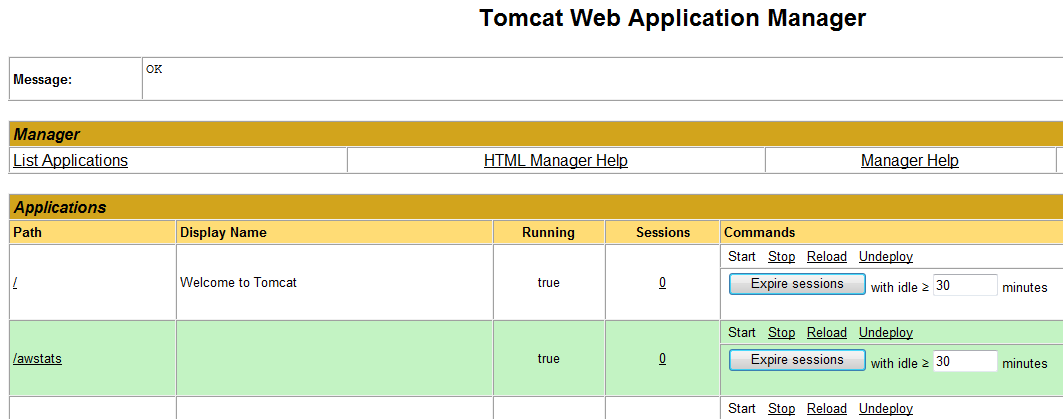Click the Applications section heading
The height and width of the screenshot is (419, 1063).
point(60,207)
